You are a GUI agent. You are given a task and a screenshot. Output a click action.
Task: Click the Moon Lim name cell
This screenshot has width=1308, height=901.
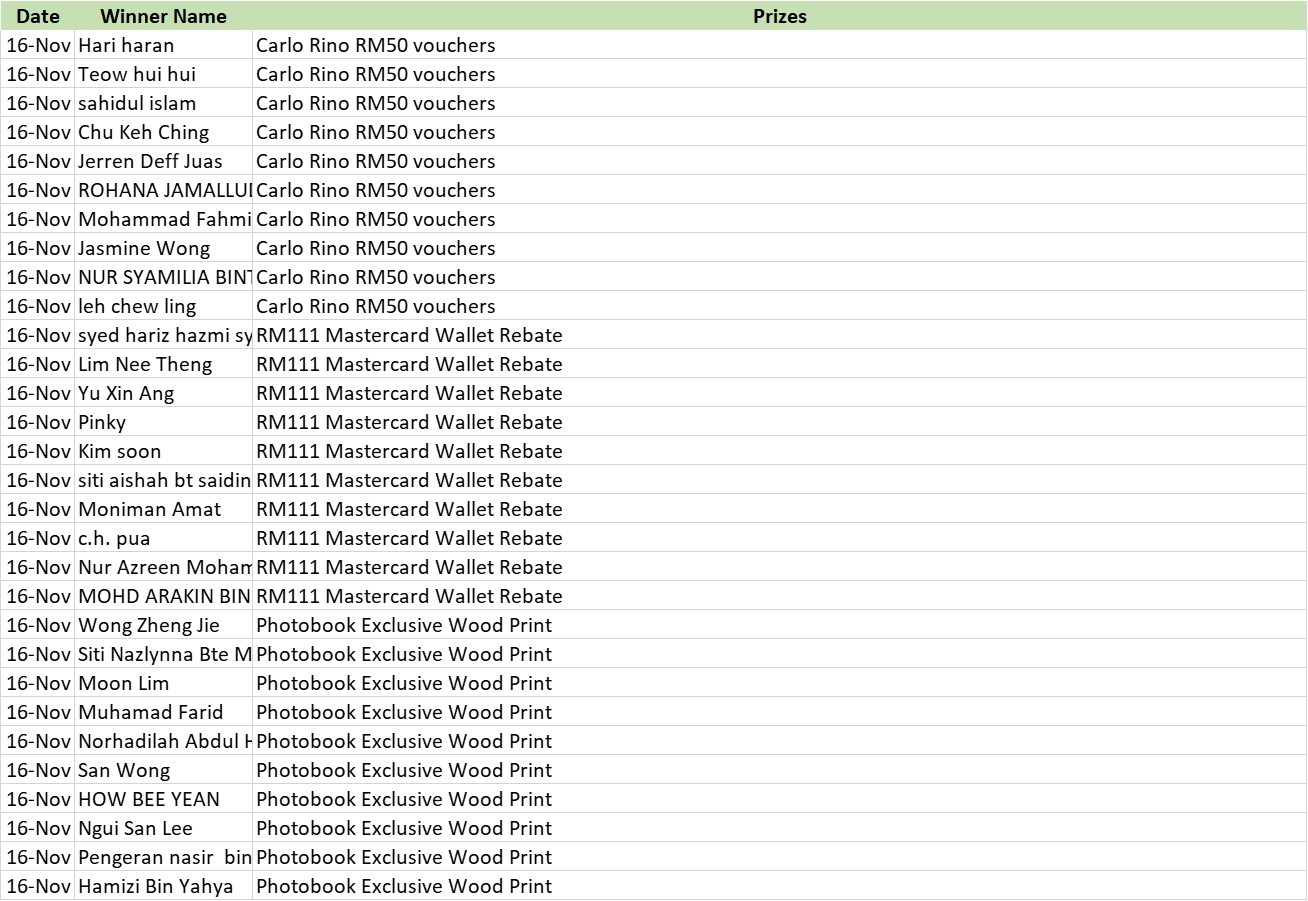click(x=123, y=683)
